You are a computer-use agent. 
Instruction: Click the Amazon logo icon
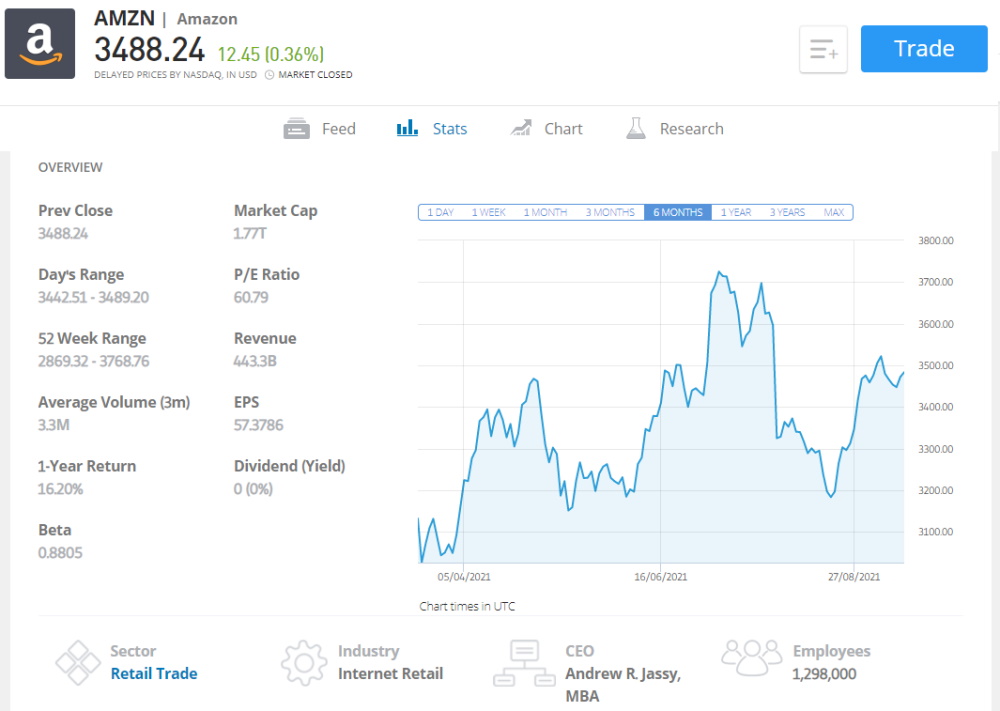[x=40, y=43]
